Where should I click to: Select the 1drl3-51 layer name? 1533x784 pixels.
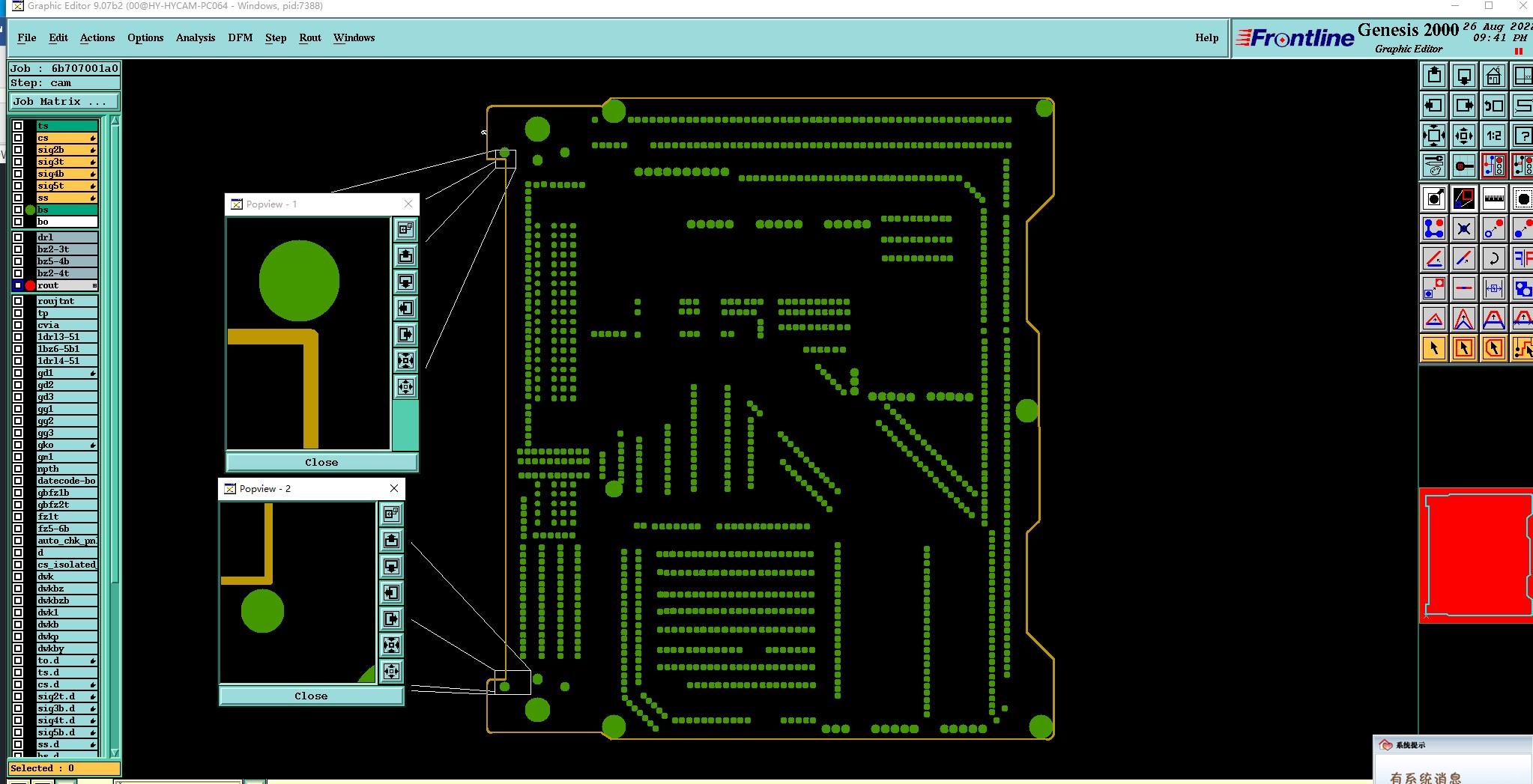click(x=67, y=337)
